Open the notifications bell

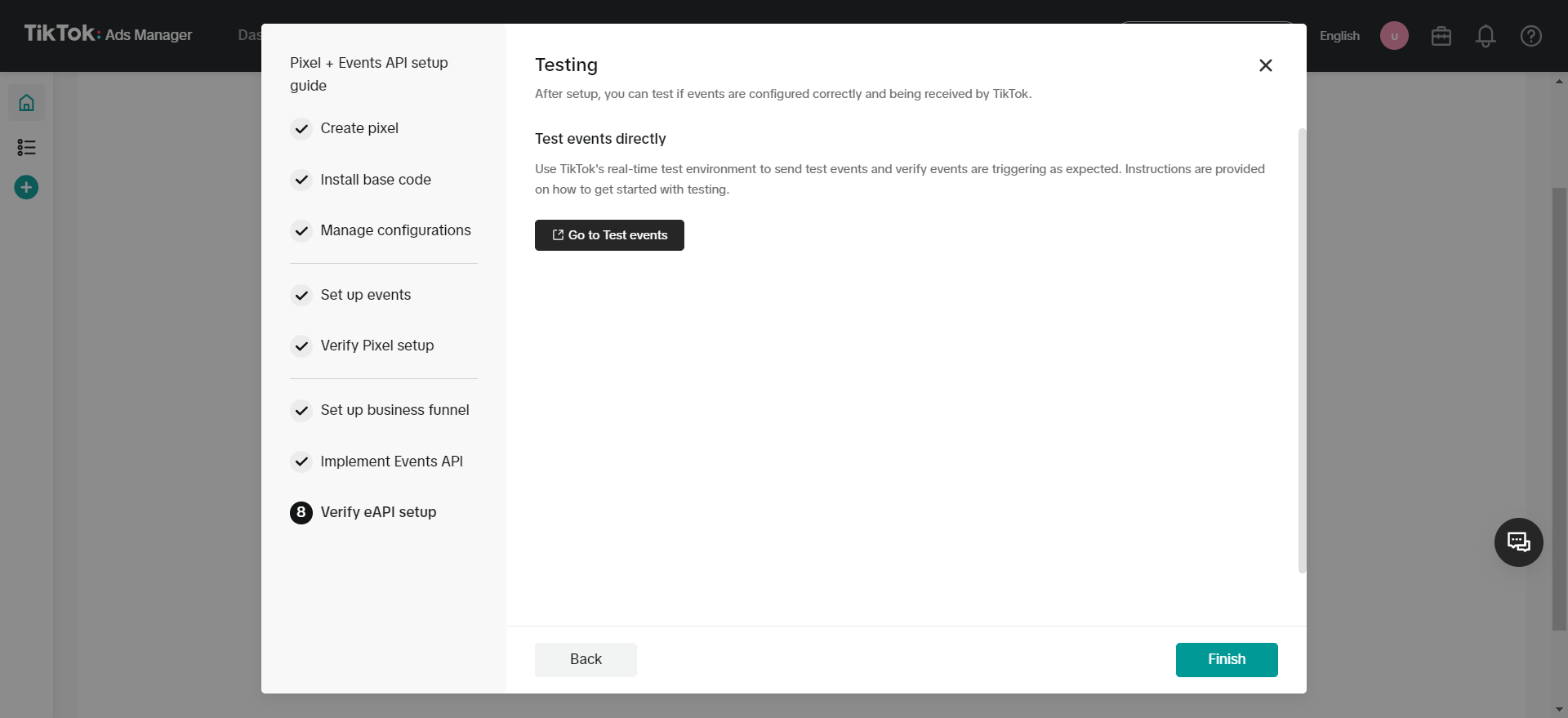tap(1486, 36)
